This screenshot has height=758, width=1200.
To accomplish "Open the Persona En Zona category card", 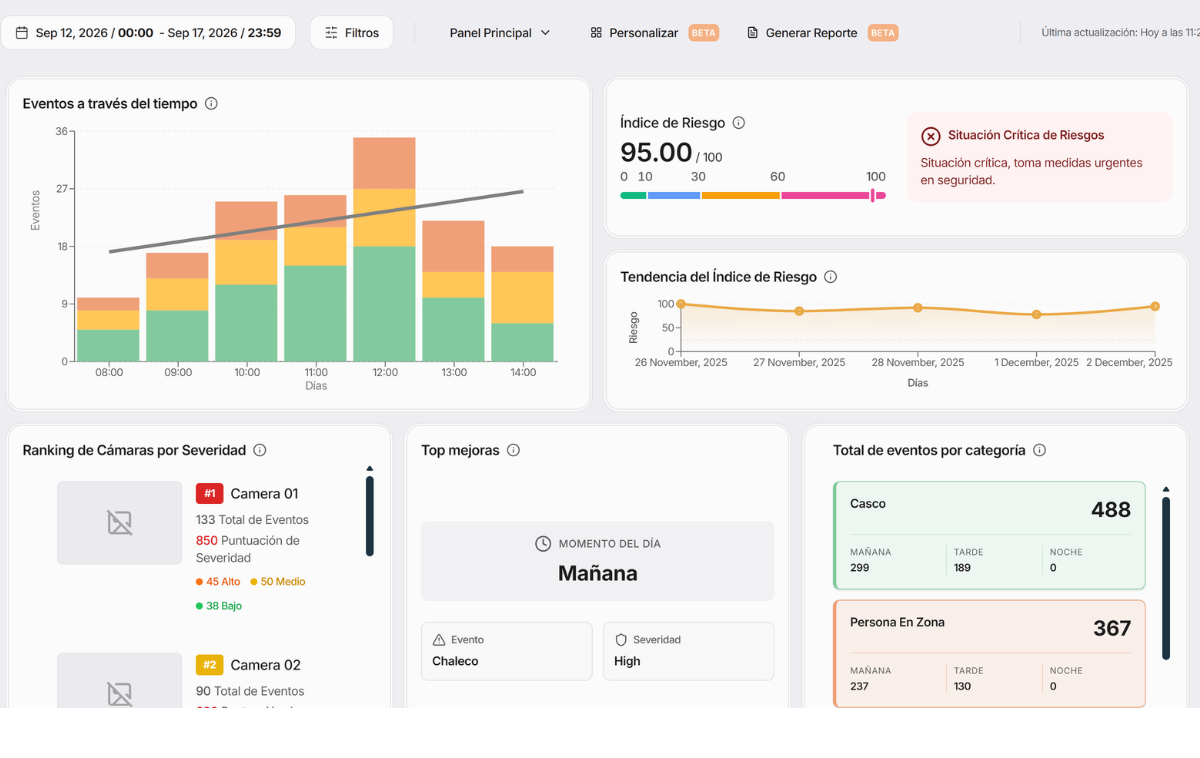I will tap(989, 654).
